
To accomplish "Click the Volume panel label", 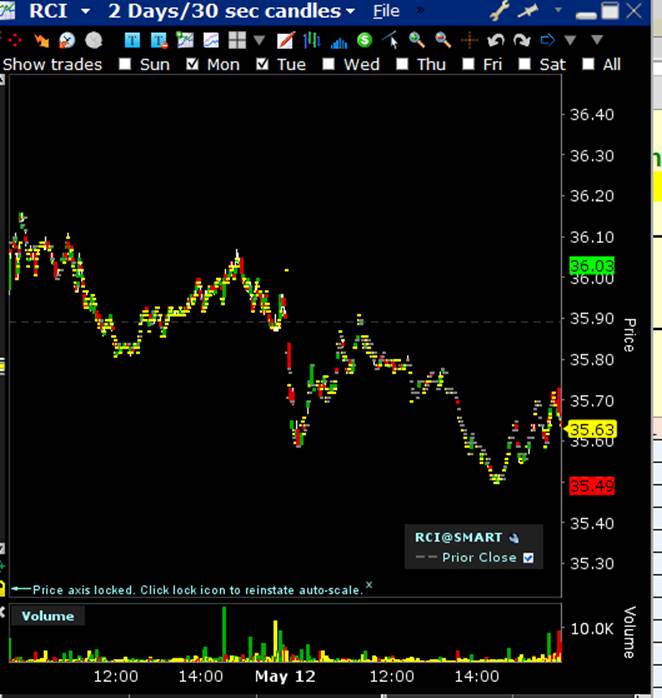I will pyautogui.click(x=48, y=616).
